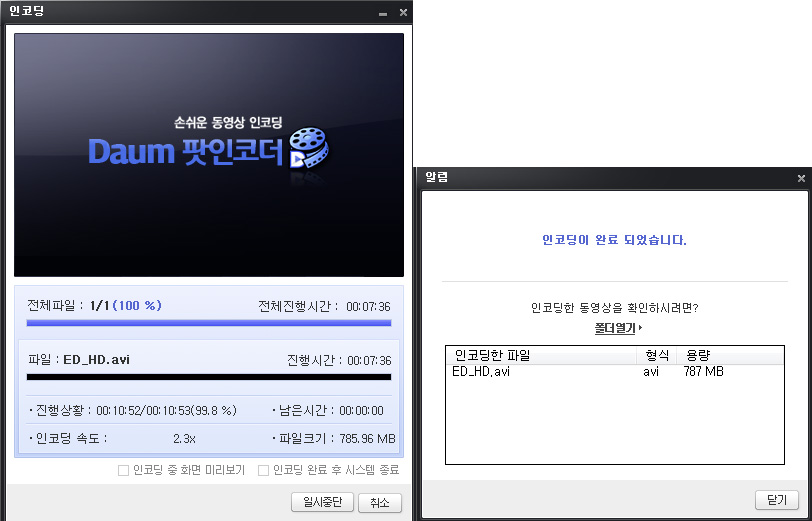Click the 787 MB size cell
Screen dimensions: 812x521
[x=703, y=371]
